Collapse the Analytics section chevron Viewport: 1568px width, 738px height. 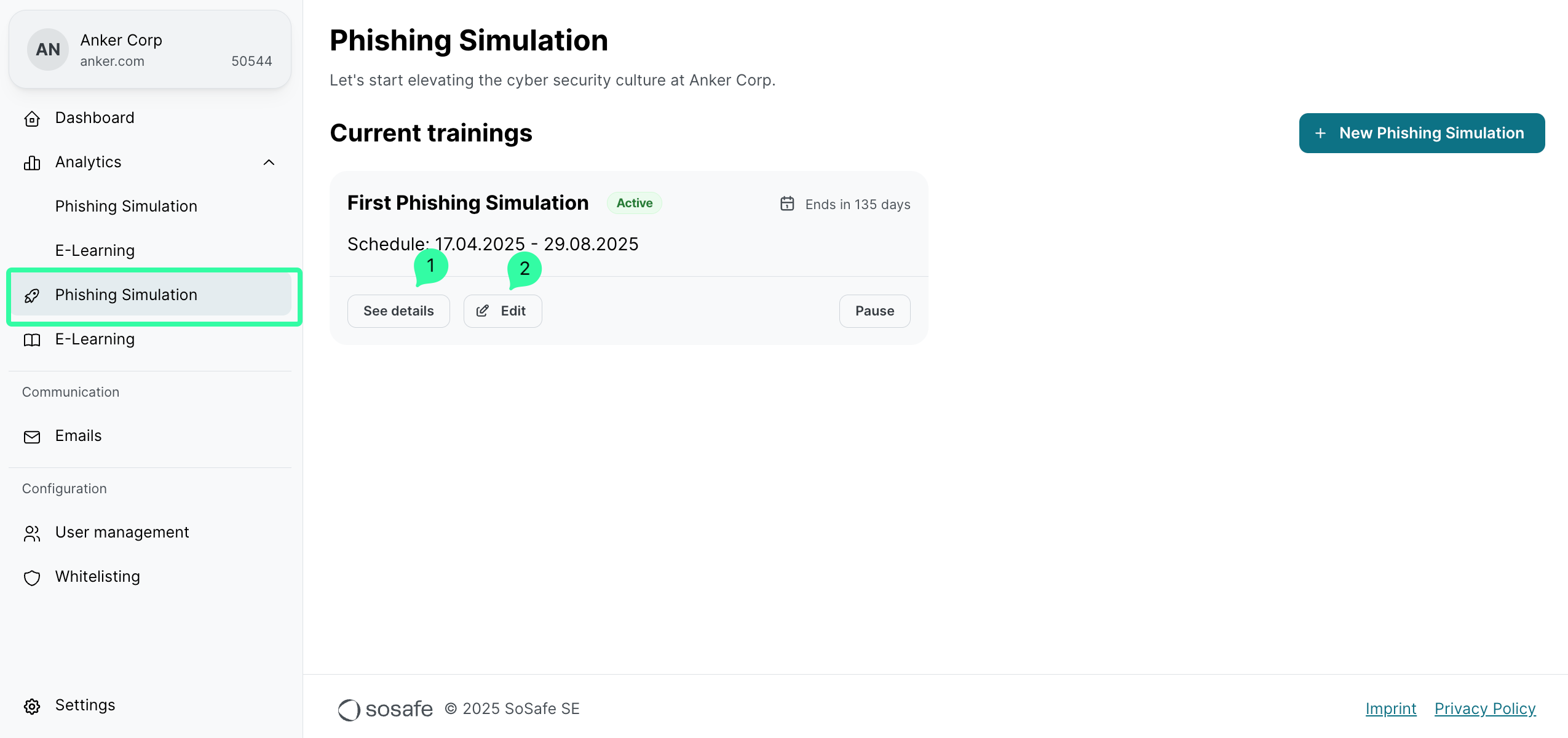(x=269, y=162)
